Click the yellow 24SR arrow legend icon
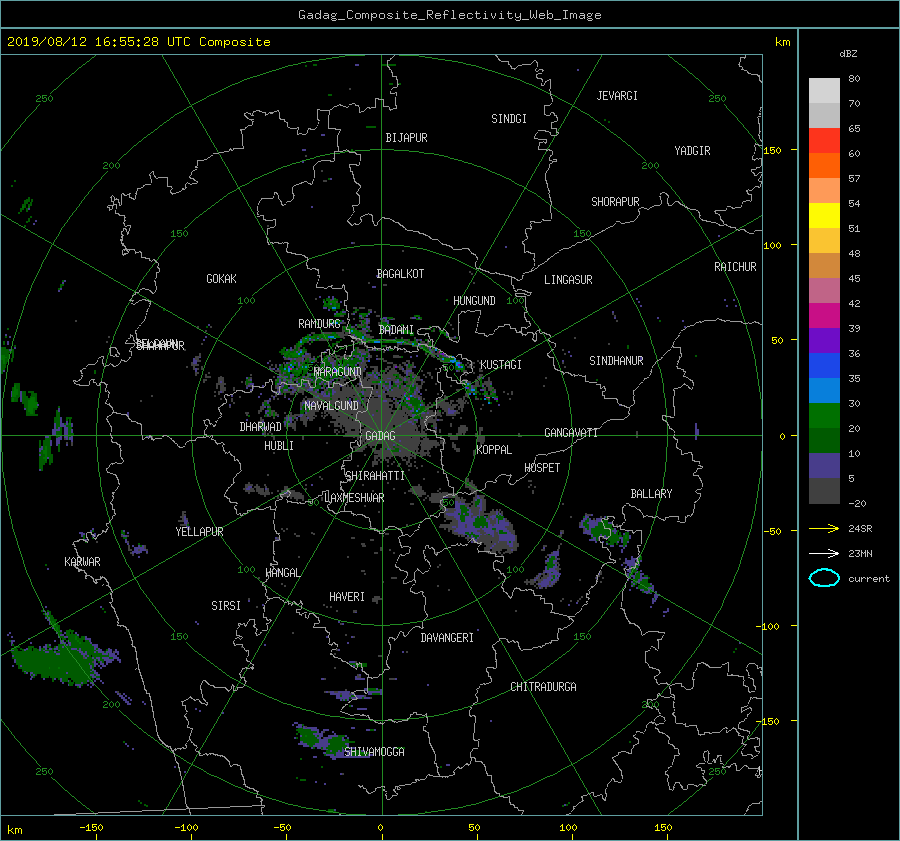The height and width of the screenshot is (841, 900). [x=824, y=528]
